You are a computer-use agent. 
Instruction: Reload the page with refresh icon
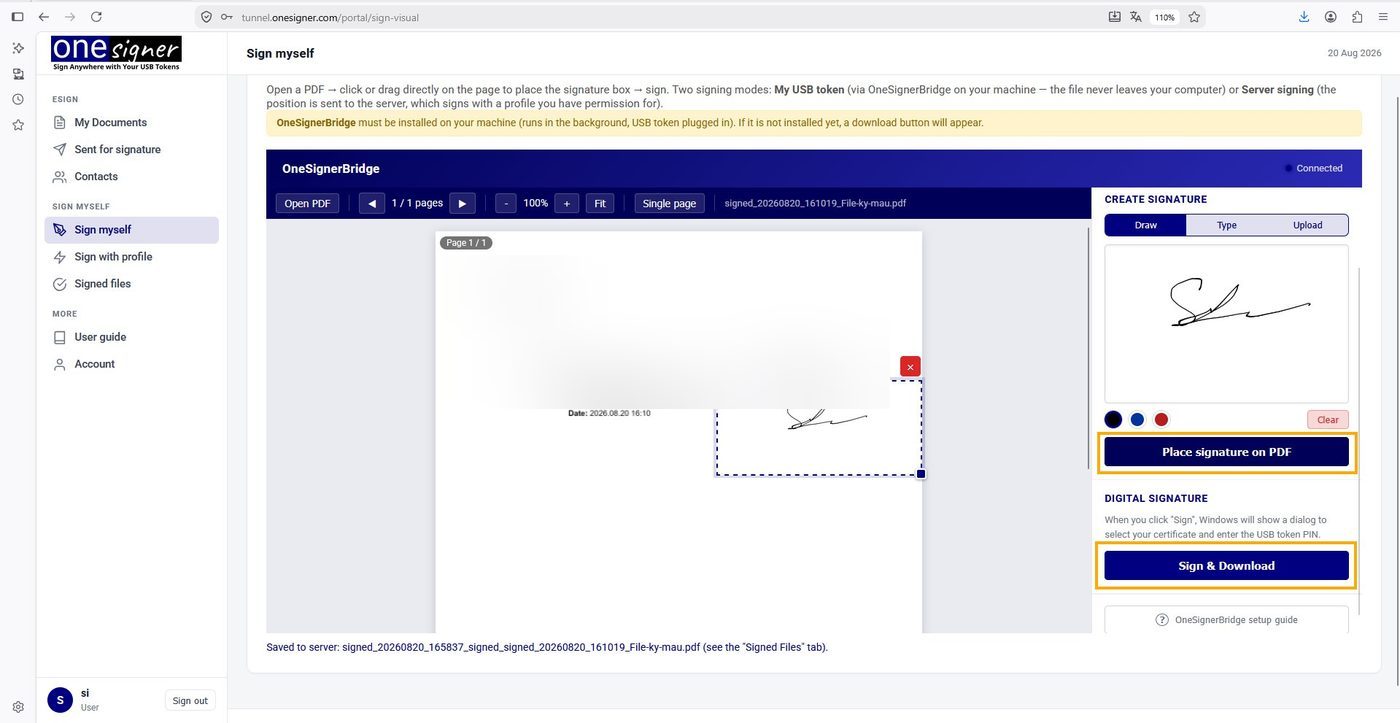(96, 17)
